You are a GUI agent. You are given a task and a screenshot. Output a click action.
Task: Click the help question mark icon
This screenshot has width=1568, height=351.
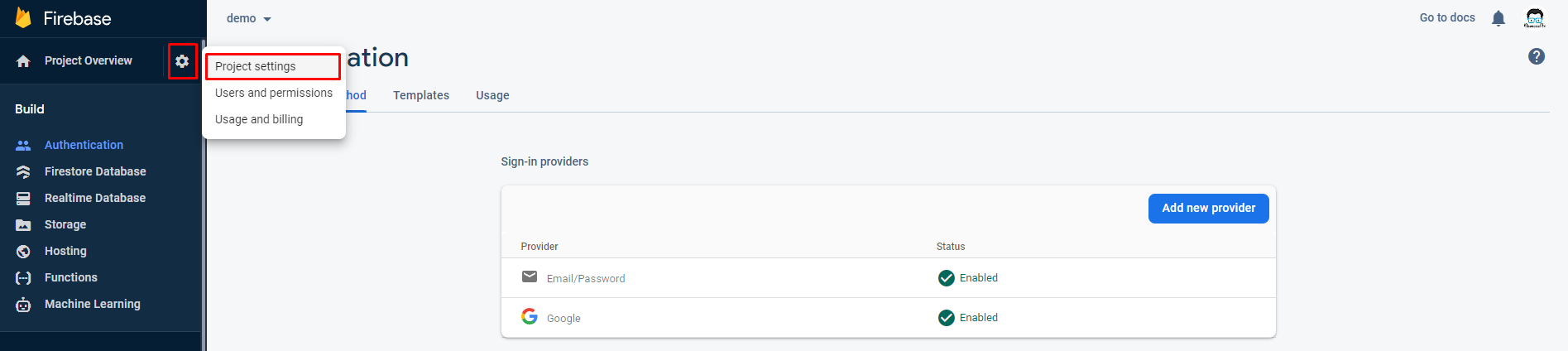1537,56
